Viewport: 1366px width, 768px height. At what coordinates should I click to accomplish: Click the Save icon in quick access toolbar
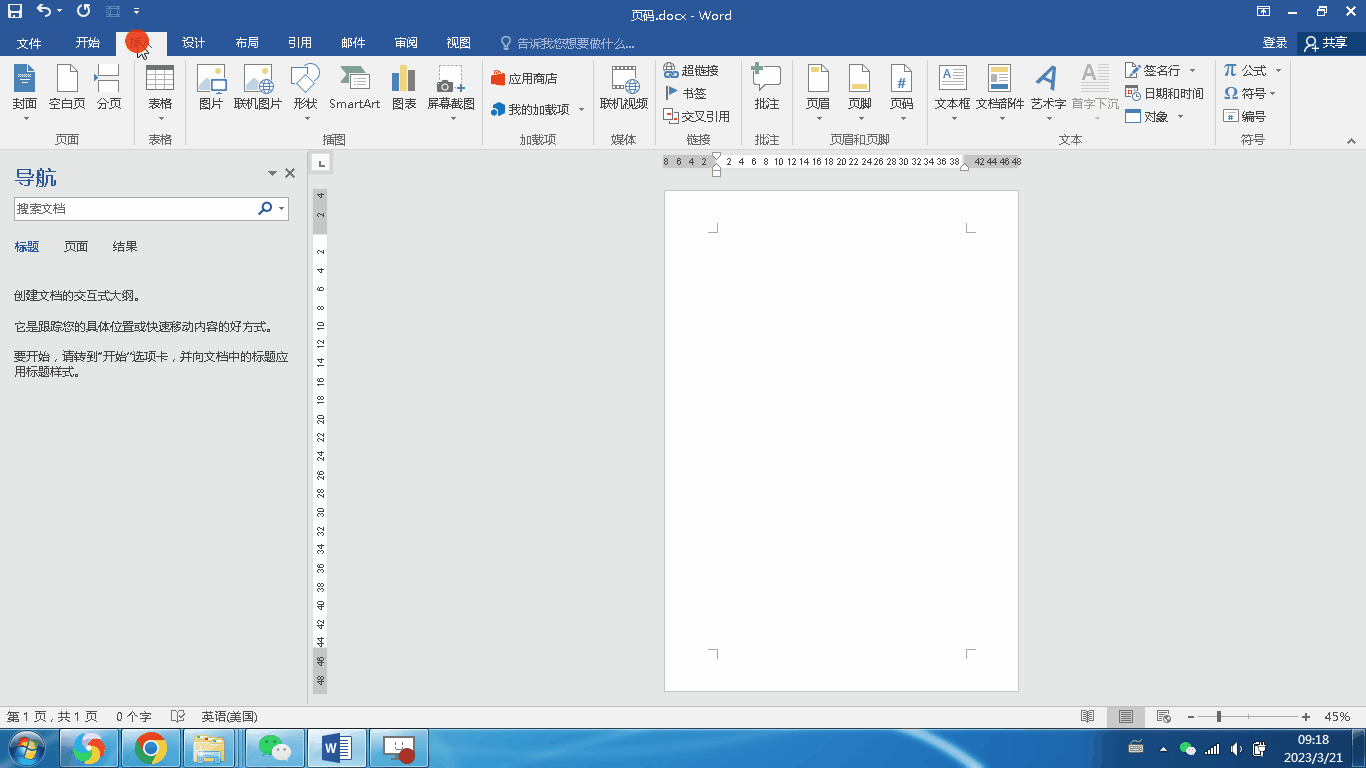15,11
